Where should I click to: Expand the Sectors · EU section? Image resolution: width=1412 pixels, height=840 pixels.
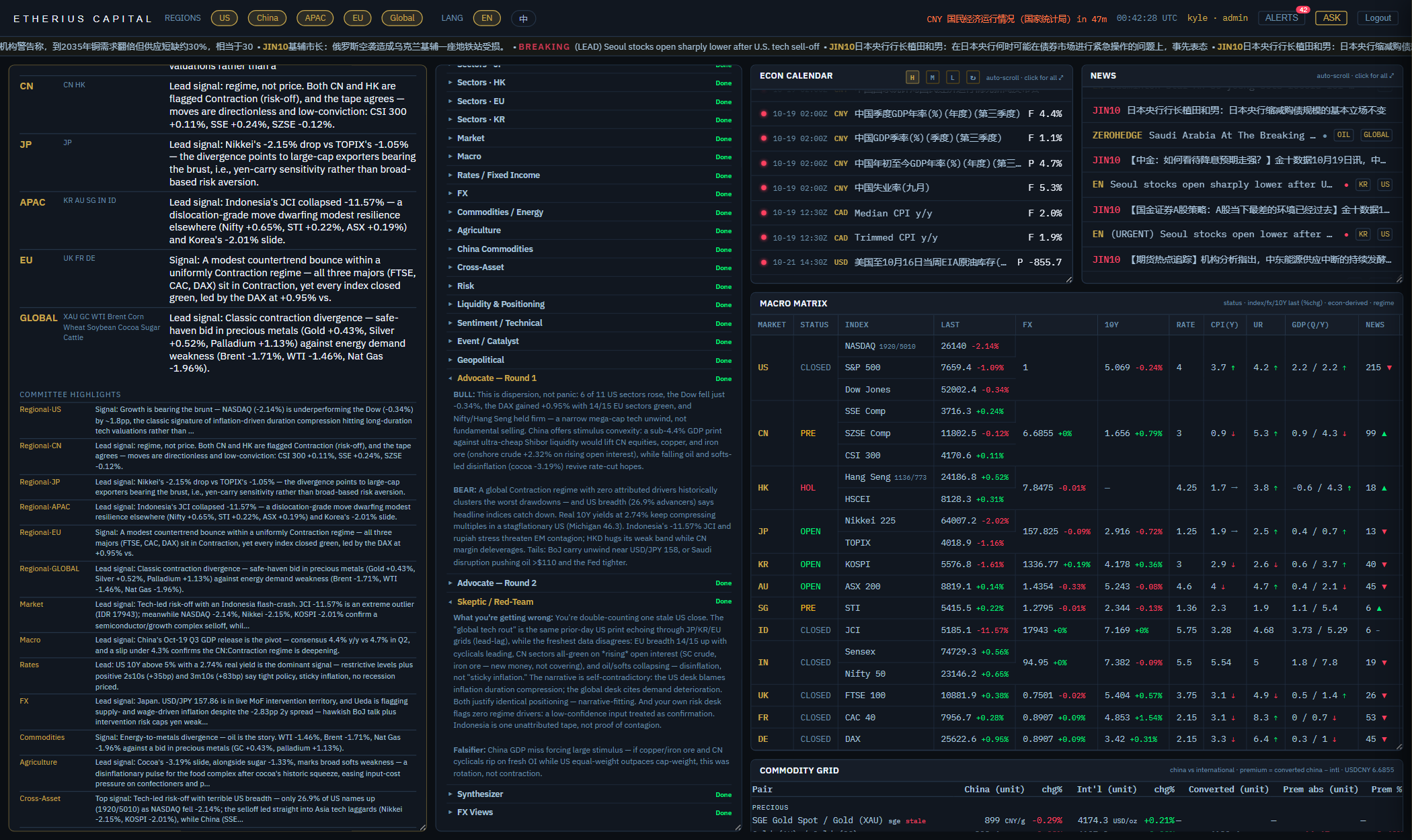pyautogui.click(x=590, y=101)
